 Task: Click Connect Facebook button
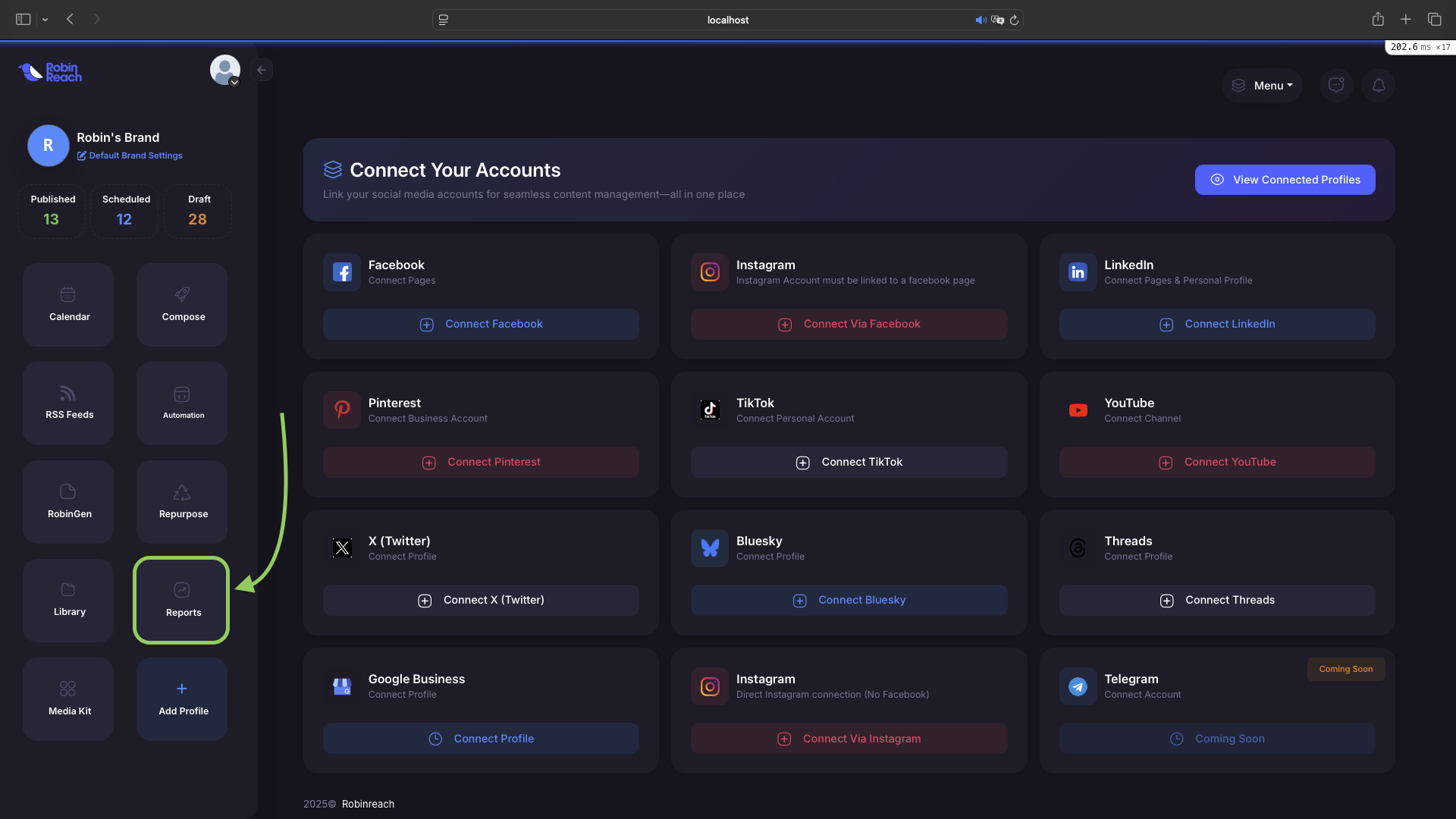[x=481, y=324]
